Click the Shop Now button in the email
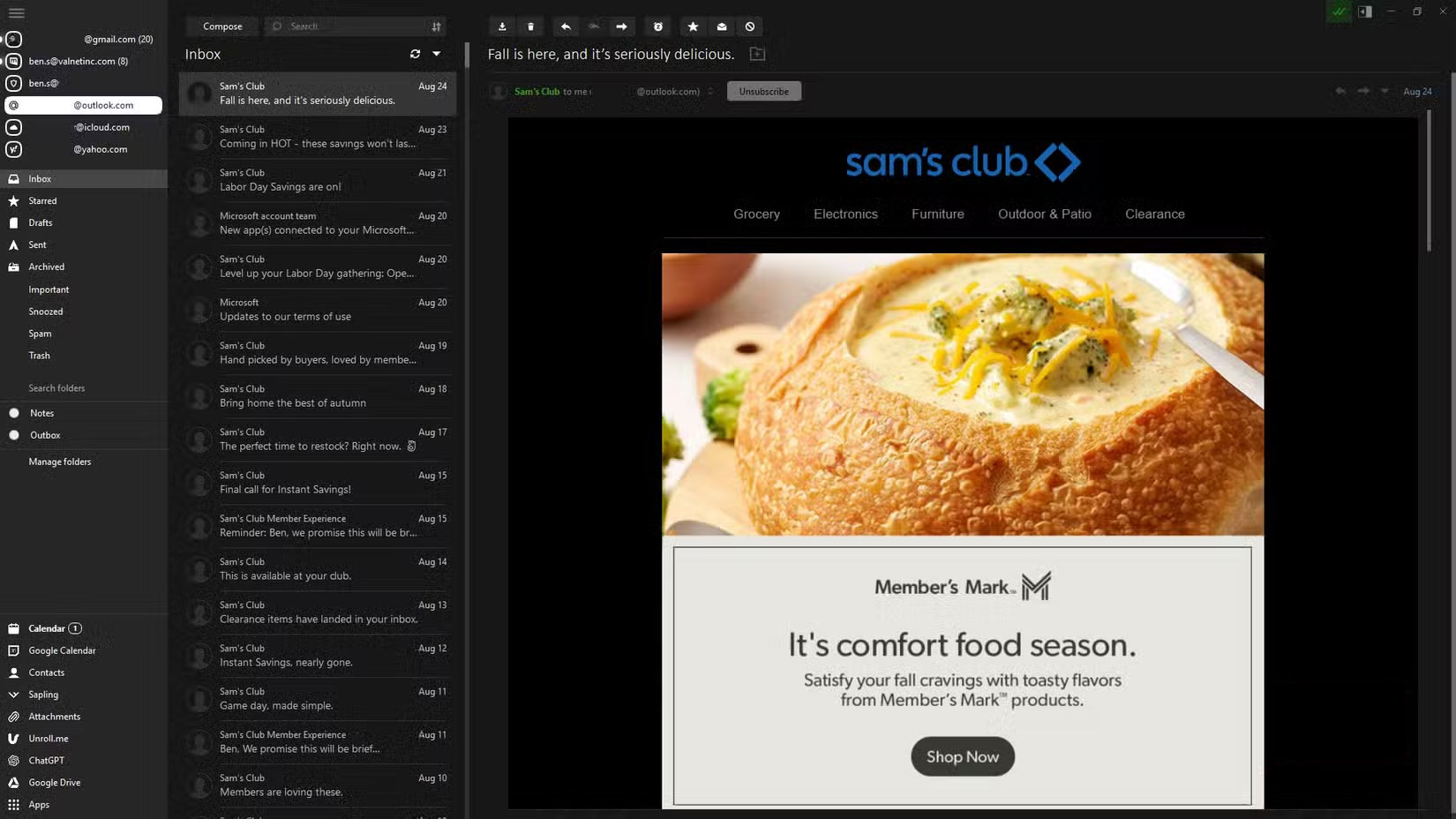Screen dimensions: 1456x819 pos(963,756)
